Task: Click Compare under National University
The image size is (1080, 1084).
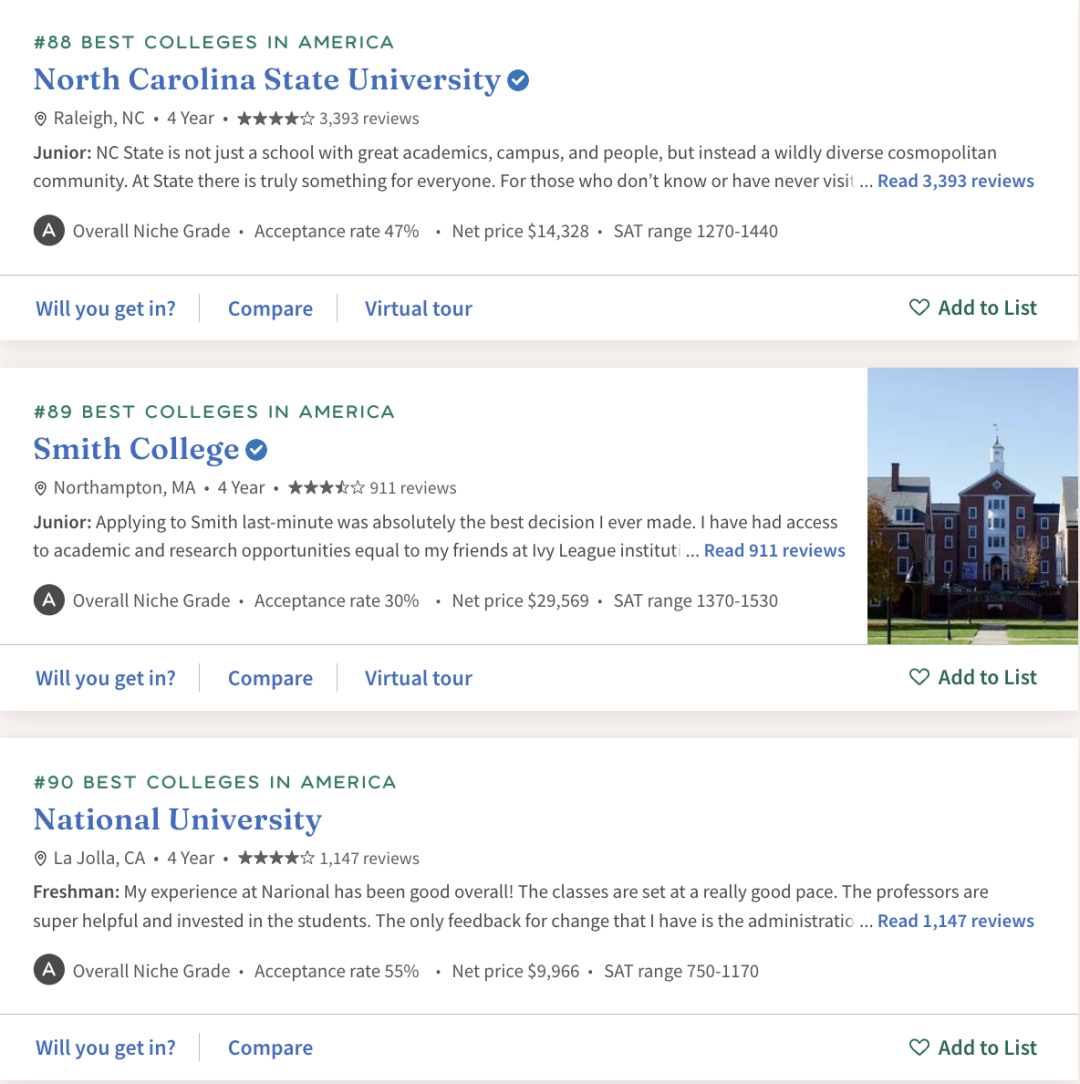Action: (x=270, y=1049)
